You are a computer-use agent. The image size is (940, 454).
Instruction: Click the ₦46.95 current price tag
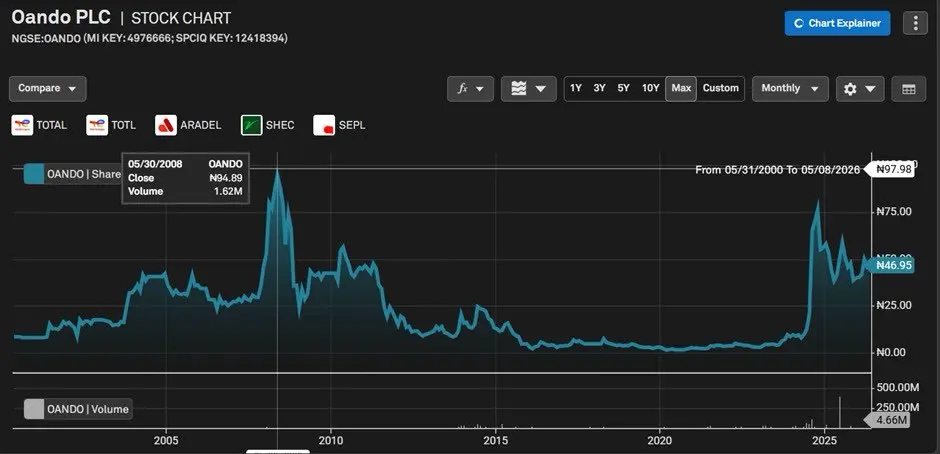point(893,265)
